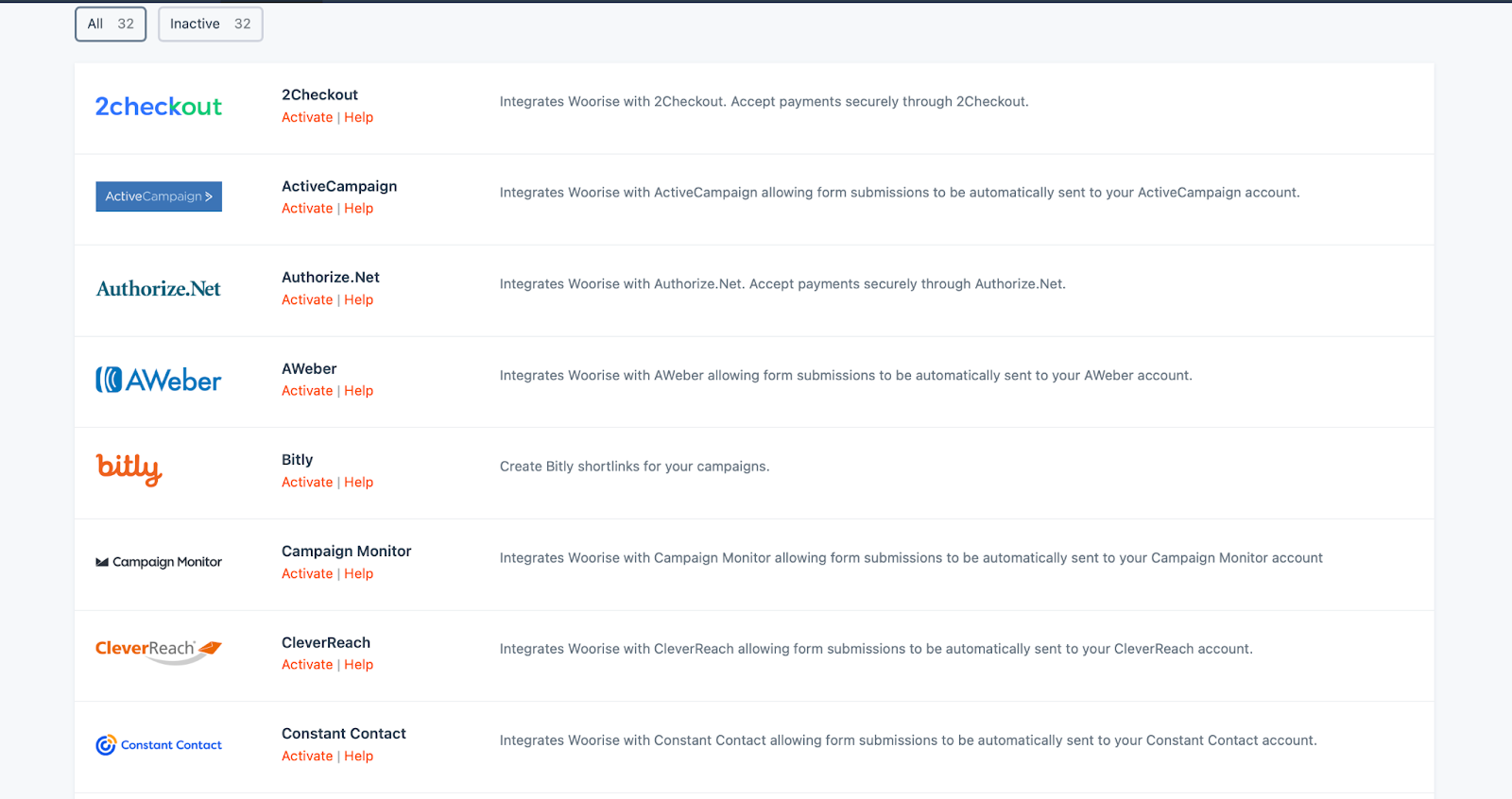Activate the ActiveCampaign integration
Viewport: 1512px width, 799px height.
tap(307, 208)
